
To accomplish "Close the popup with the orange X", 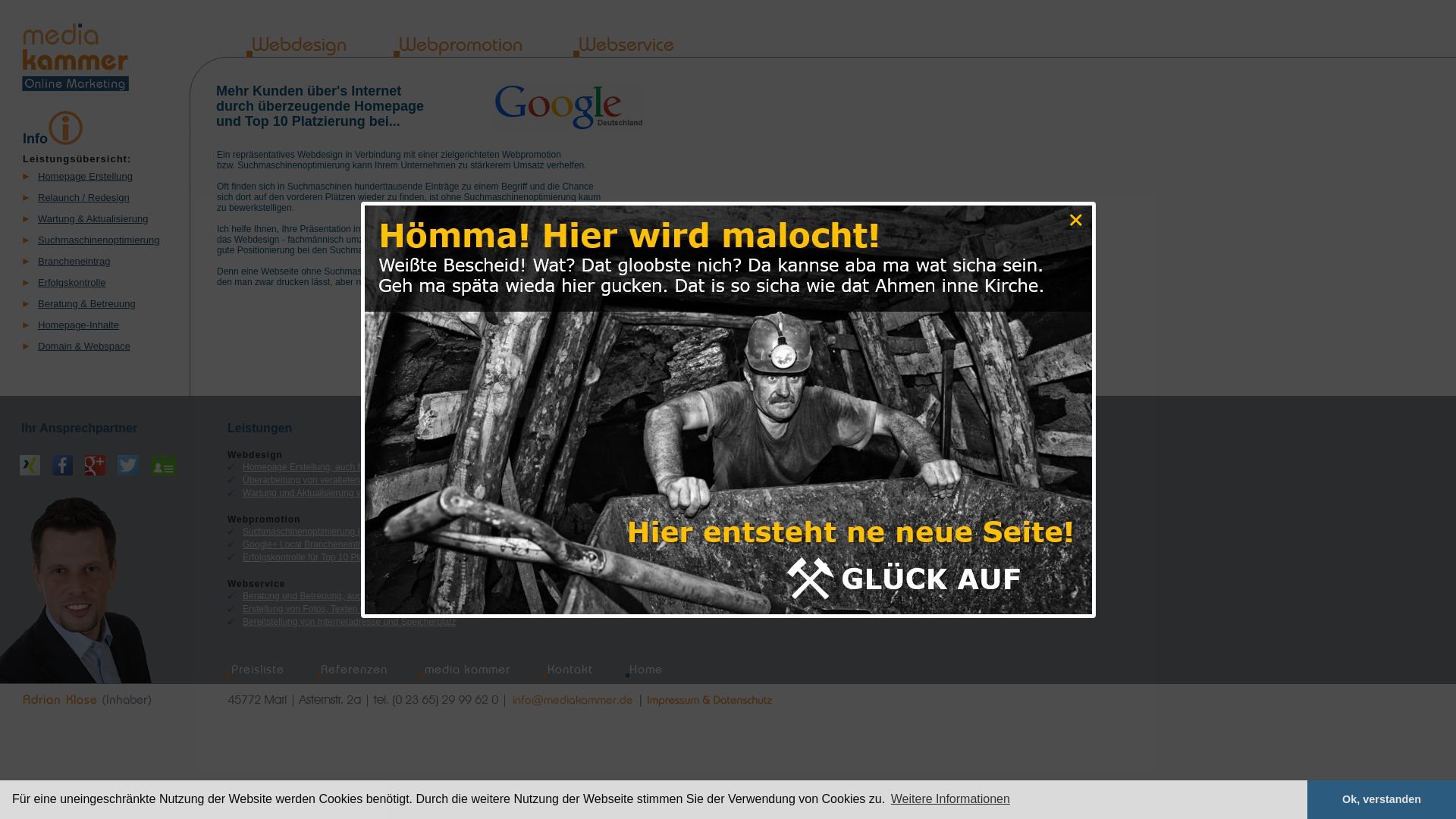I will 1075,220.
